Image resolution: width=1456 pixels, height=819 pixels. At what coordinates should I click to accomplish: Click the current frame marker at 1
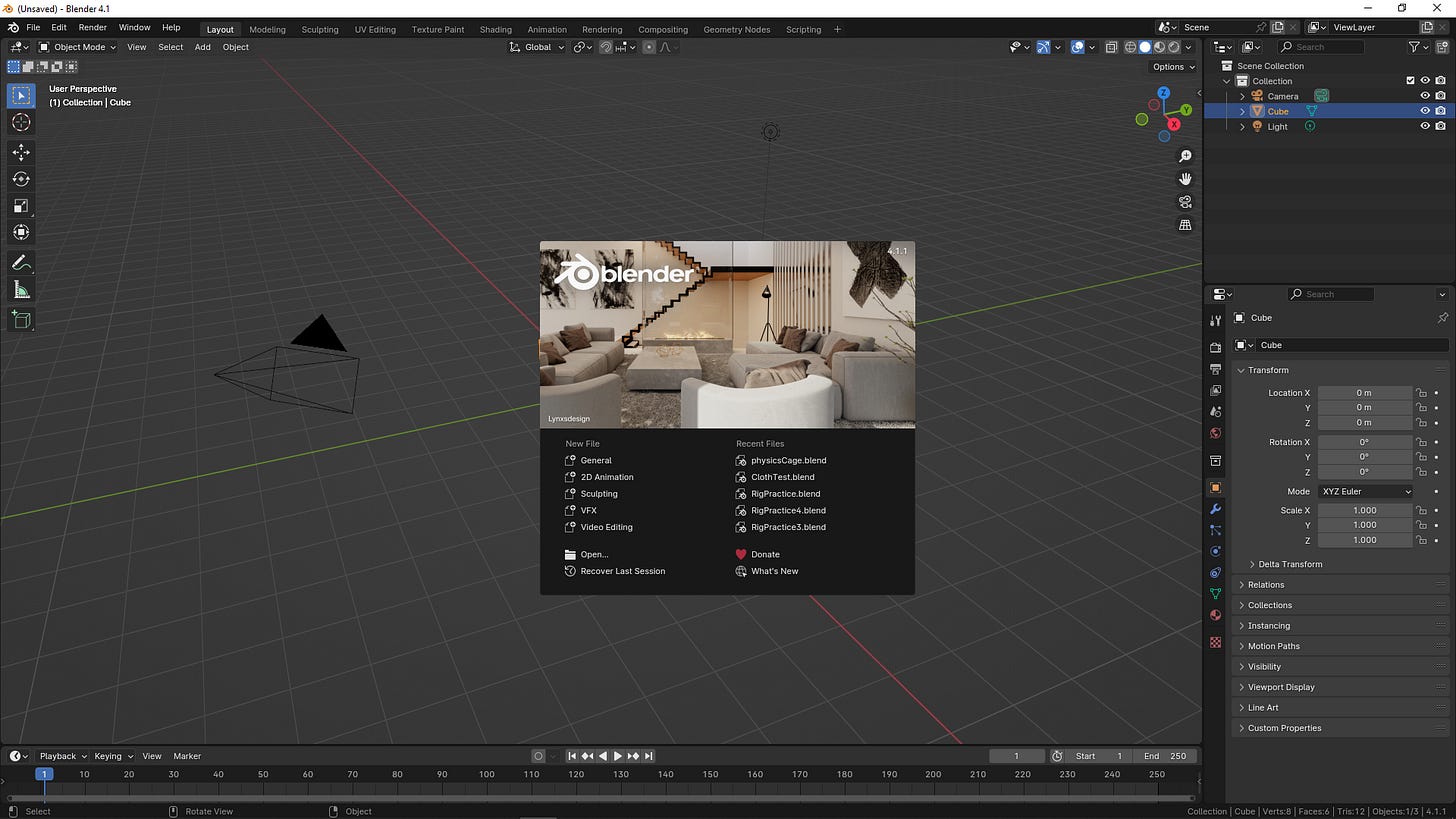pos(43,774)
